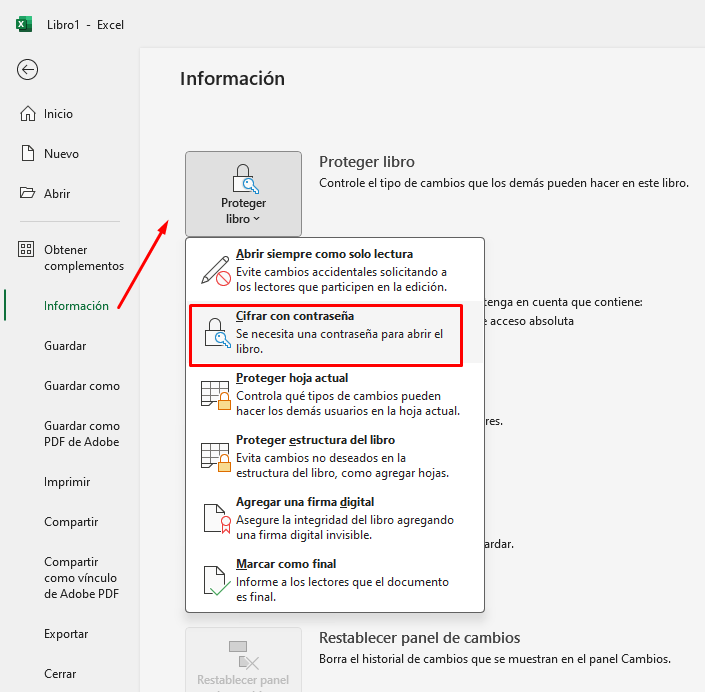705x692 pixels.
Task: Click the Agregar una firma digital icon
Action: [x=216, y=519]
